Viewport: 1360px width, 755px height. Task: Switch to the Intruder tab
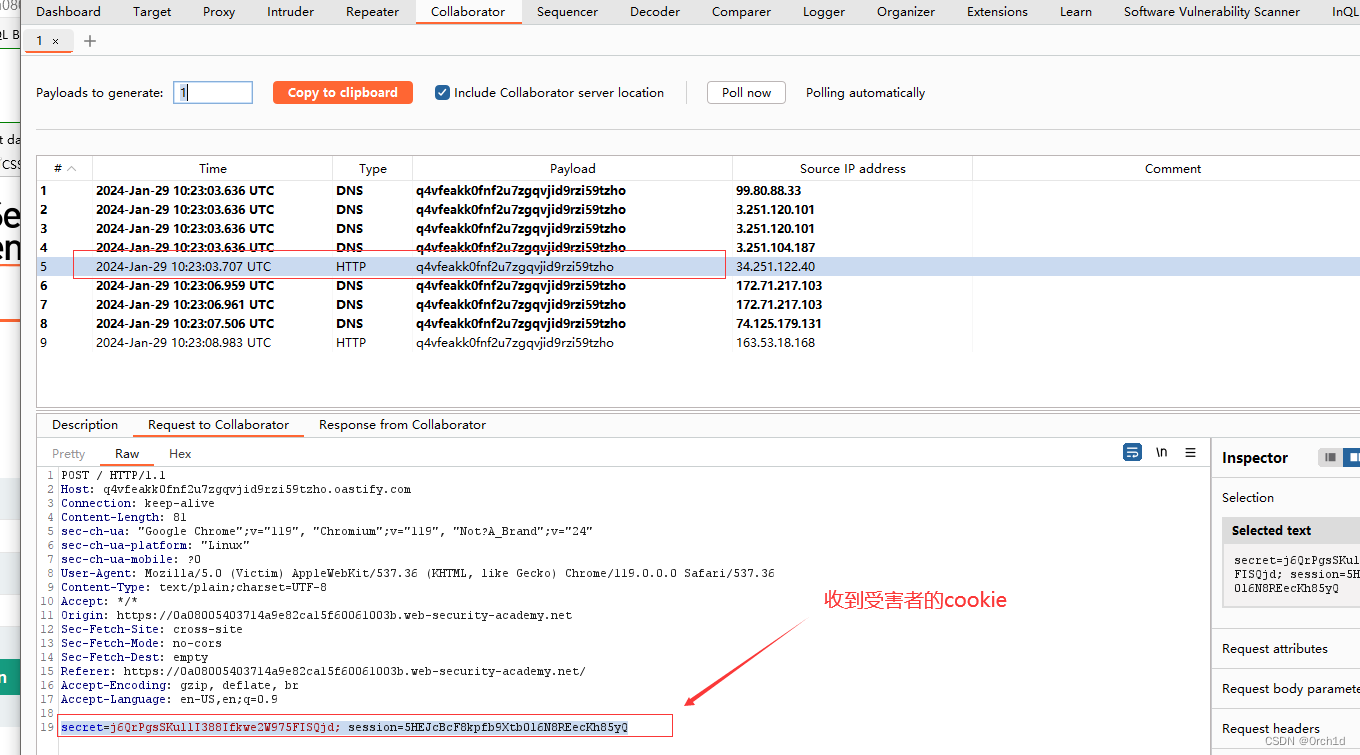(x=291, y=12)
